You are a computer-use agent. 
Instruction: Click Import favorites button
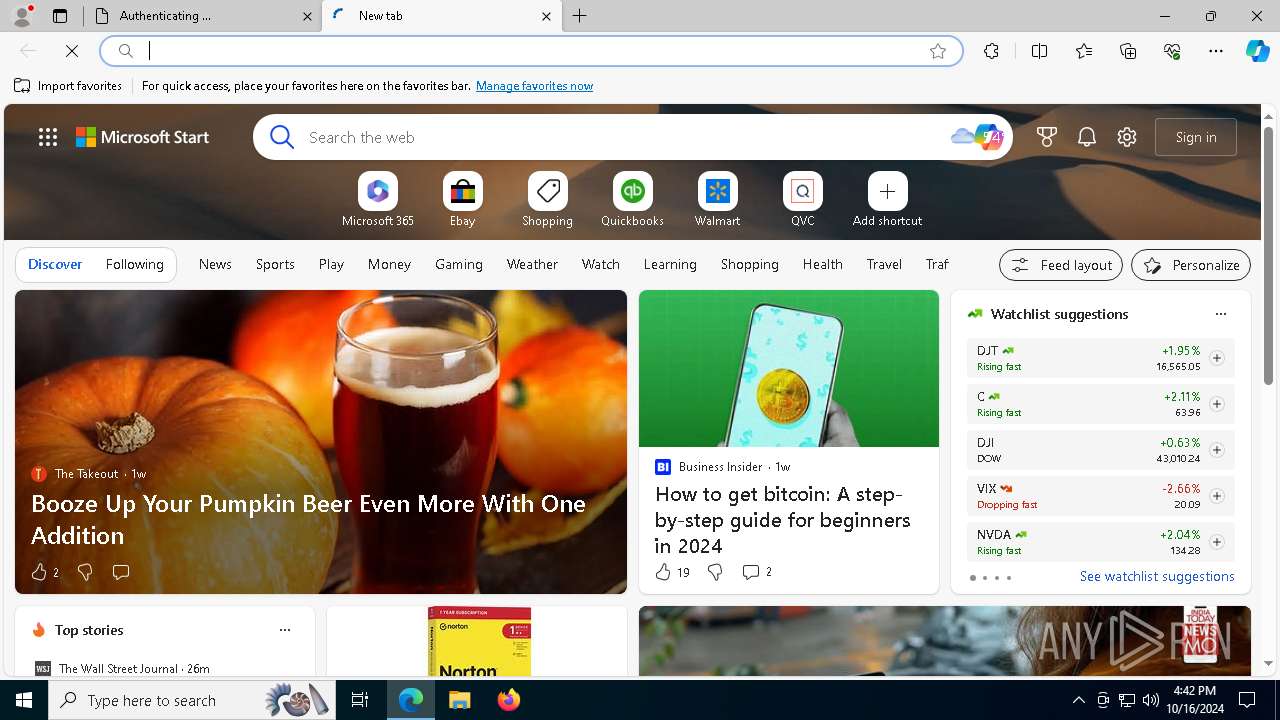(68, 86)
